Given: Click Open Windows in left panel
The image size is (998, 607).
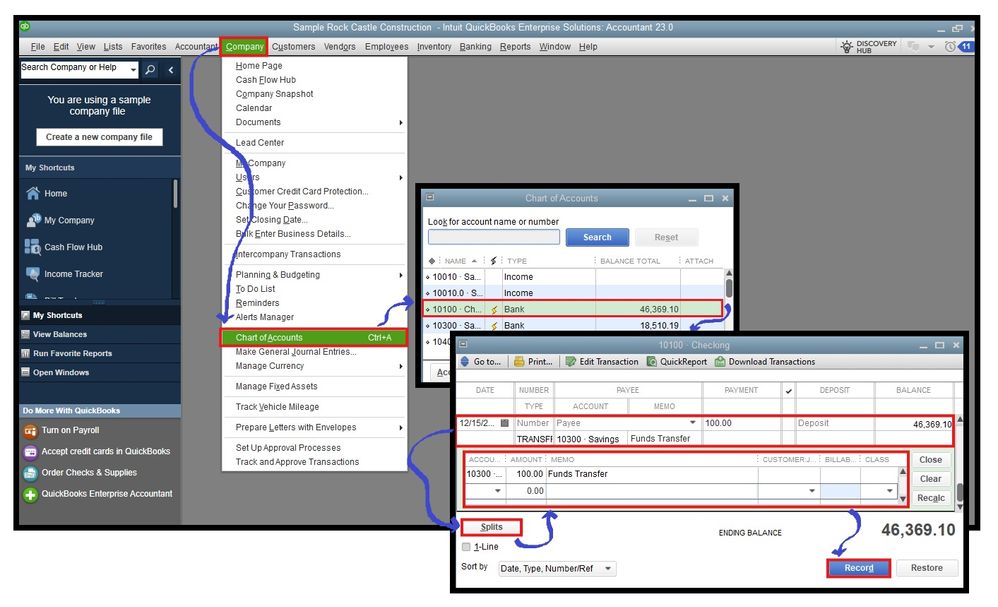Looking at the screenshot, I should 60,372.
